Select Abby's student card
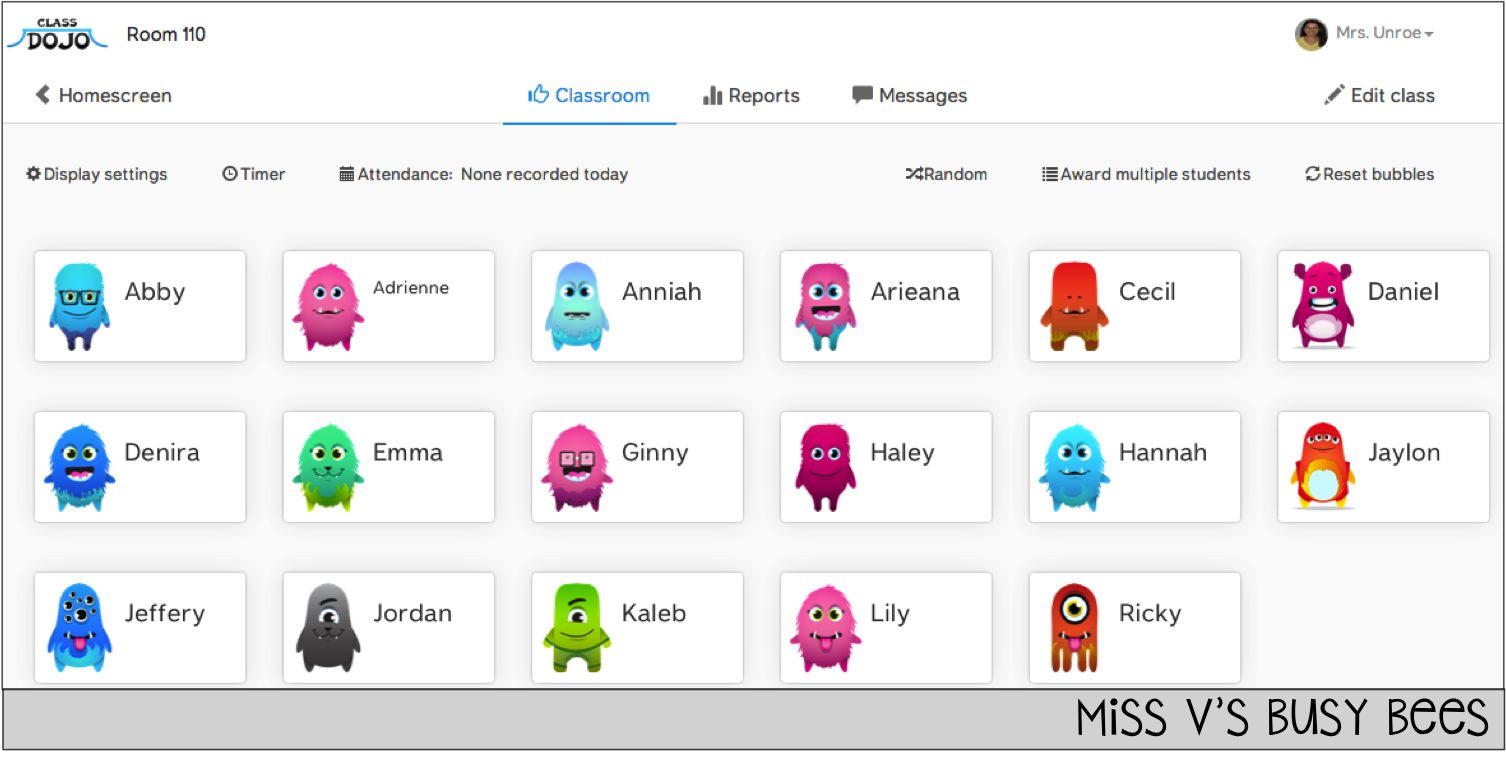1506x758 pixels. [x=140, y=305]
